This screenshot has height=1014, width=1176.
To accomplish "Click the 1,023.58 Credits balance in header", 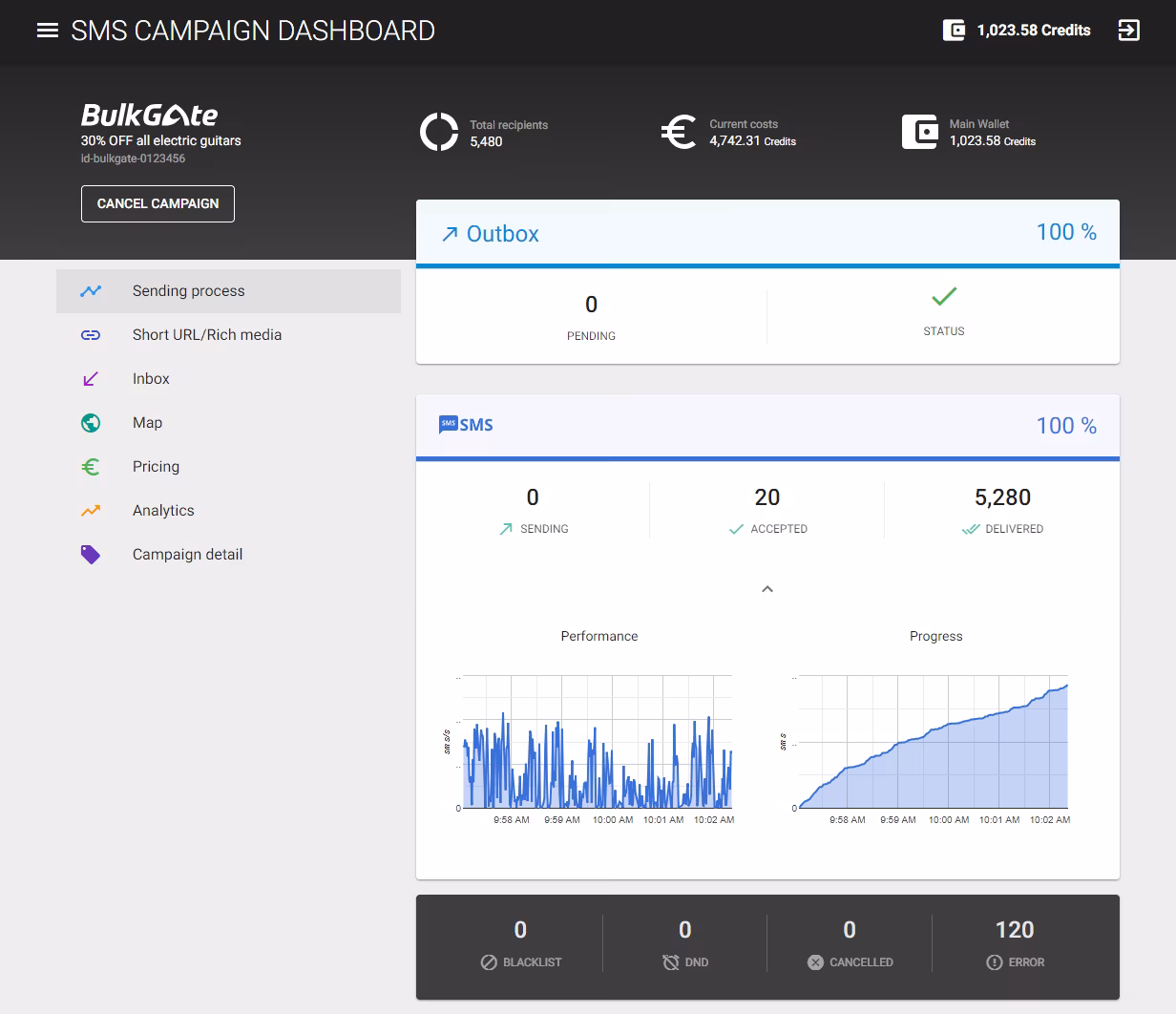I will pyautogui.click(x=1034, y=31).
